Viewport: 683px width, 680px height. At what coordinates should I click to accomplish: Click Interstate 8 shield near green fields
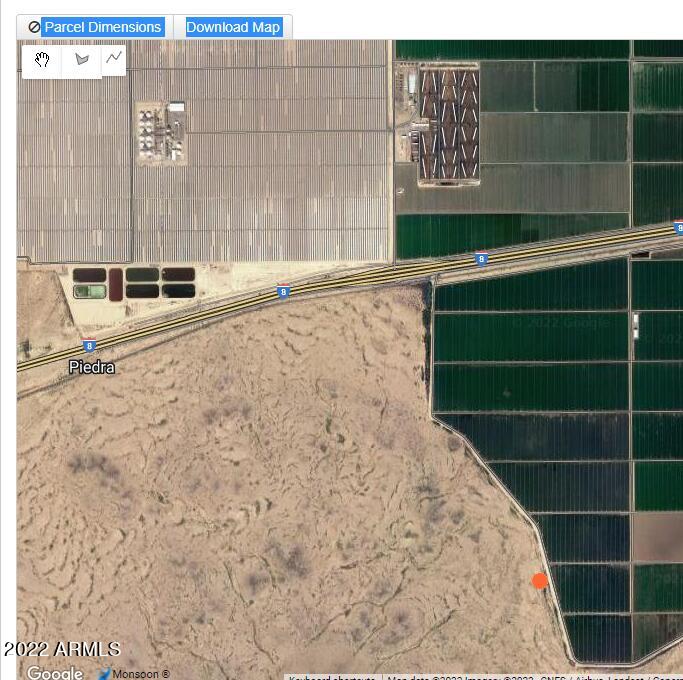tap(481, 259)
